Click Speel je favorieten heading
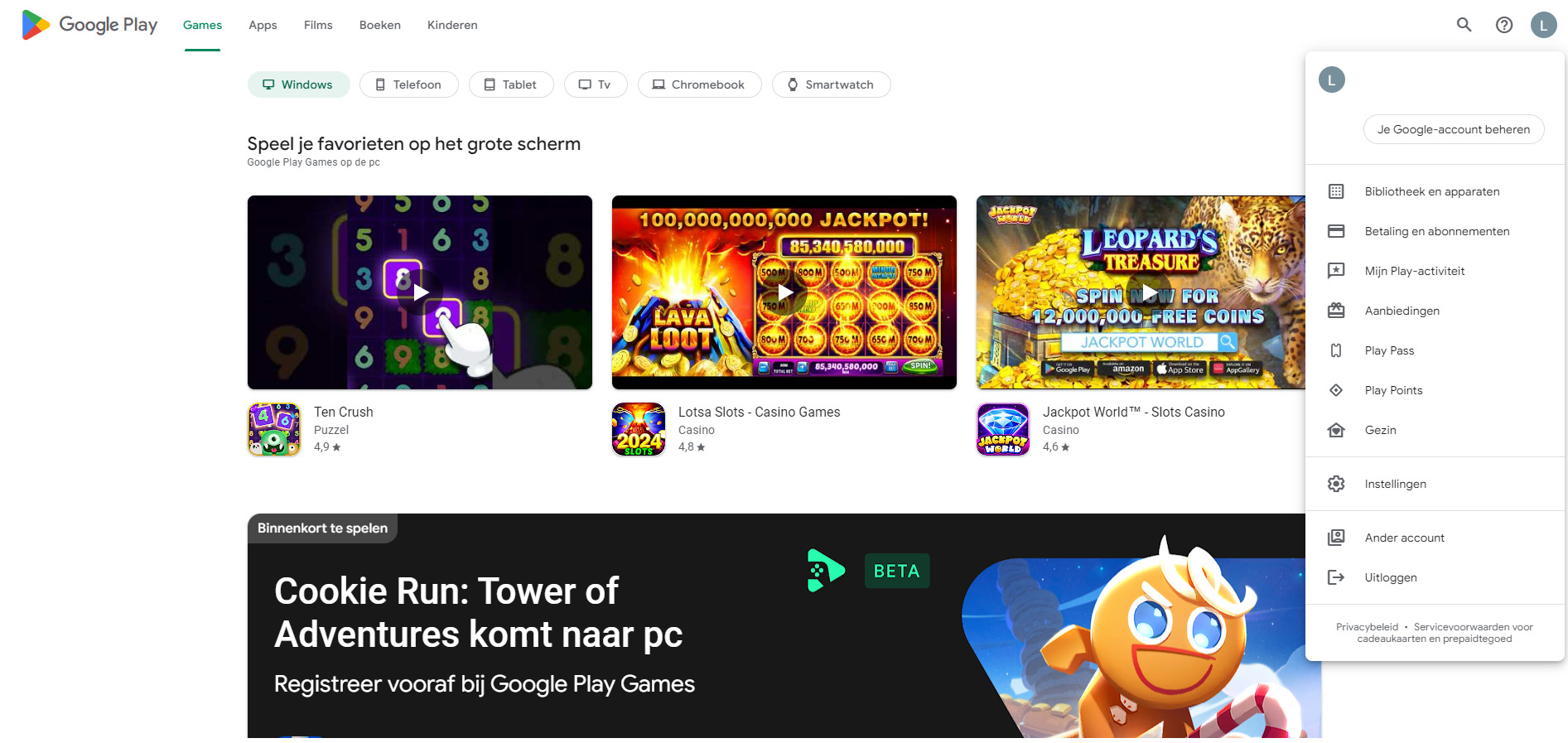 (x=414, y=143)
